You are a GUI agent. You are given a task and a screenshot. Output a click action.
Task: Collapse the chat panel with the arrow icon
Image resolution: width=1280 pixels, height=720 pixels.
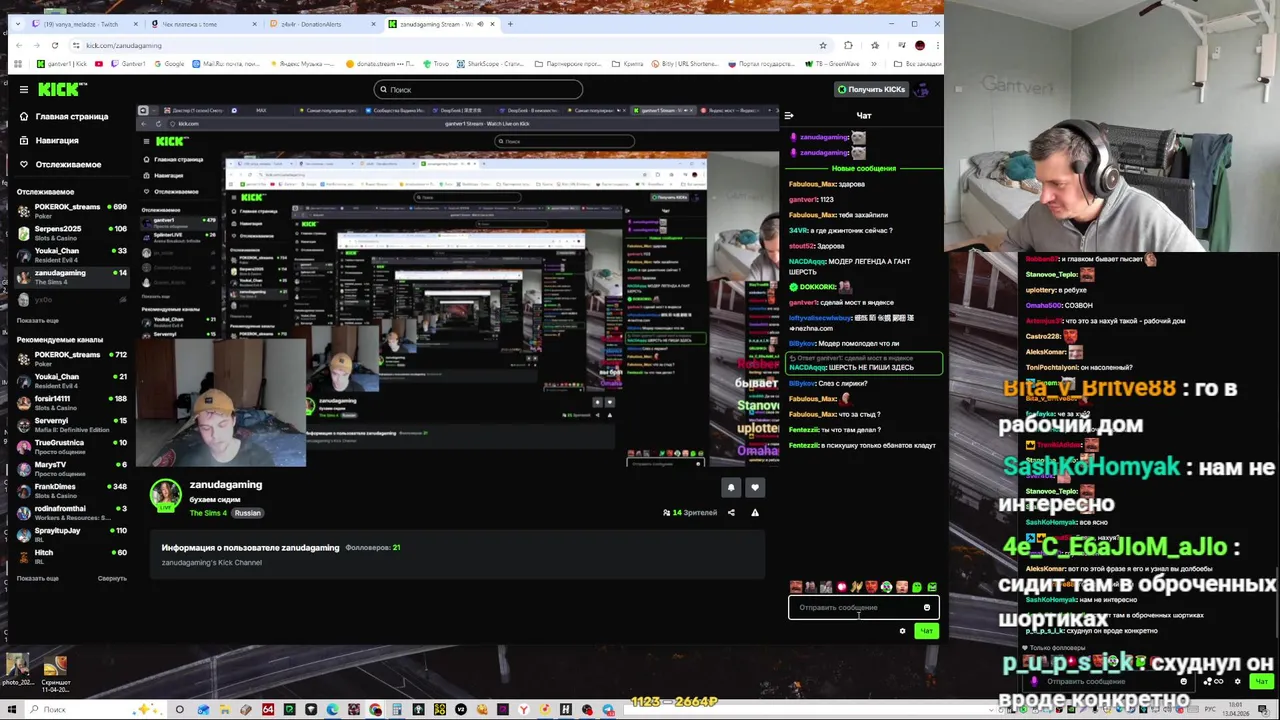coord(789,116)
